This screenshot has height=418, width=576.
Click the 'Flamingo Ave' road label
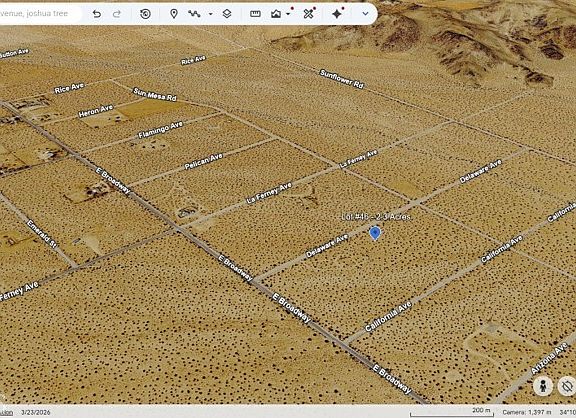[161, 130]
